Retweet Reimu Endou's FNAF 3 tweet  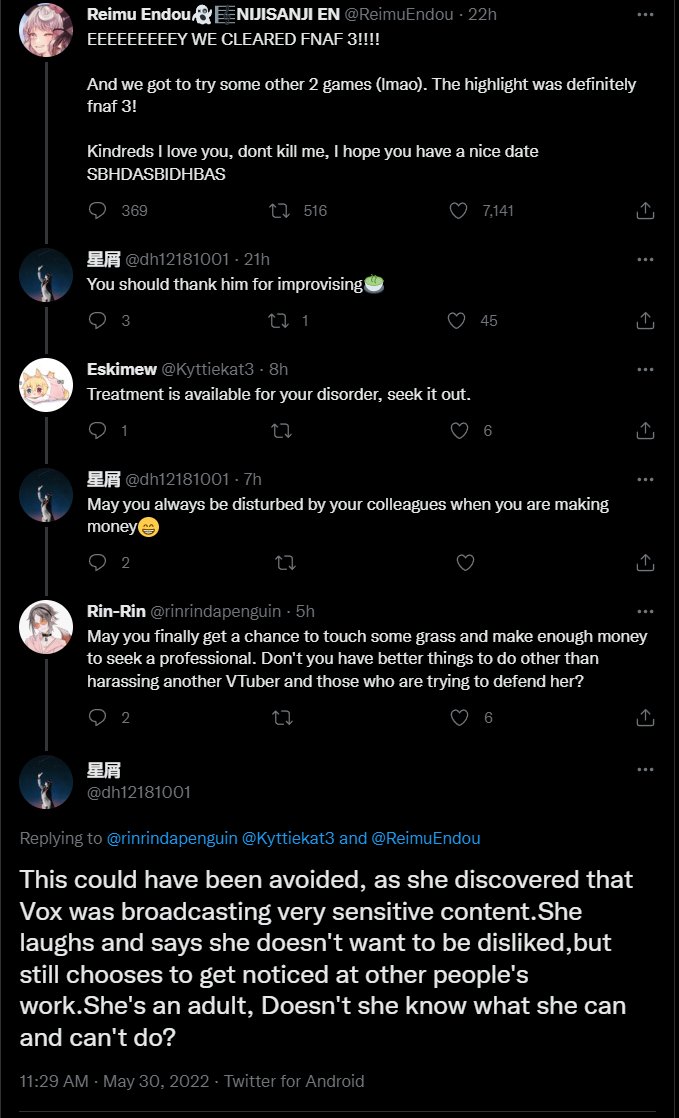pos(282,210)
